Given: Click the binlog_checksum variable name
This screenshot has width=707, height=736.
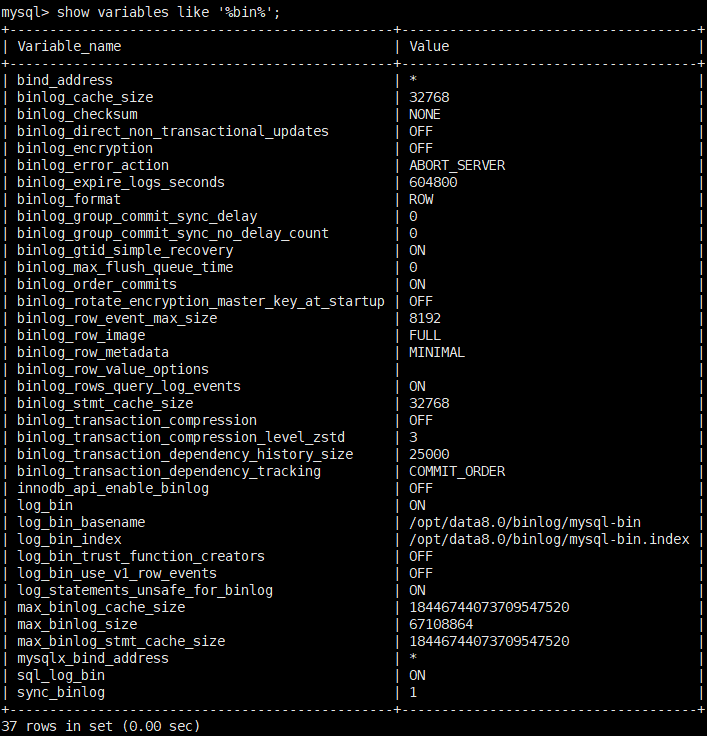Looking at the screenshot, I should click(77, 114).
